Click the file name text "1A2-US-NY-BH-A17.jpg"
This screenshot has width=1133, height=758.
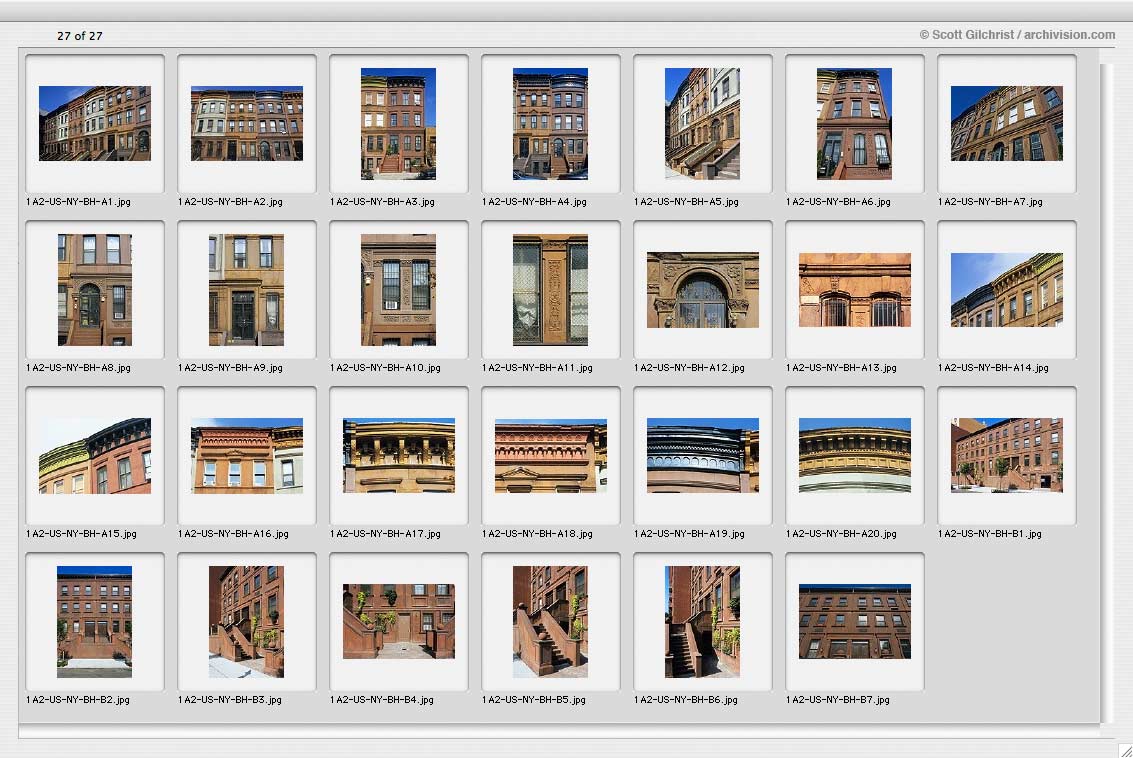[x=386, y=535]
